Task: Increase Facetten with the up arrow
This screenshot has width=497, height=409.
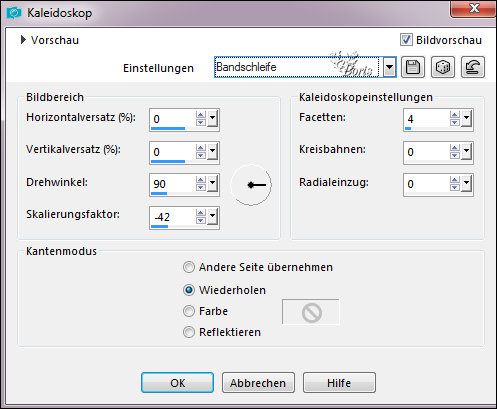Action: [x=454, y=115]
